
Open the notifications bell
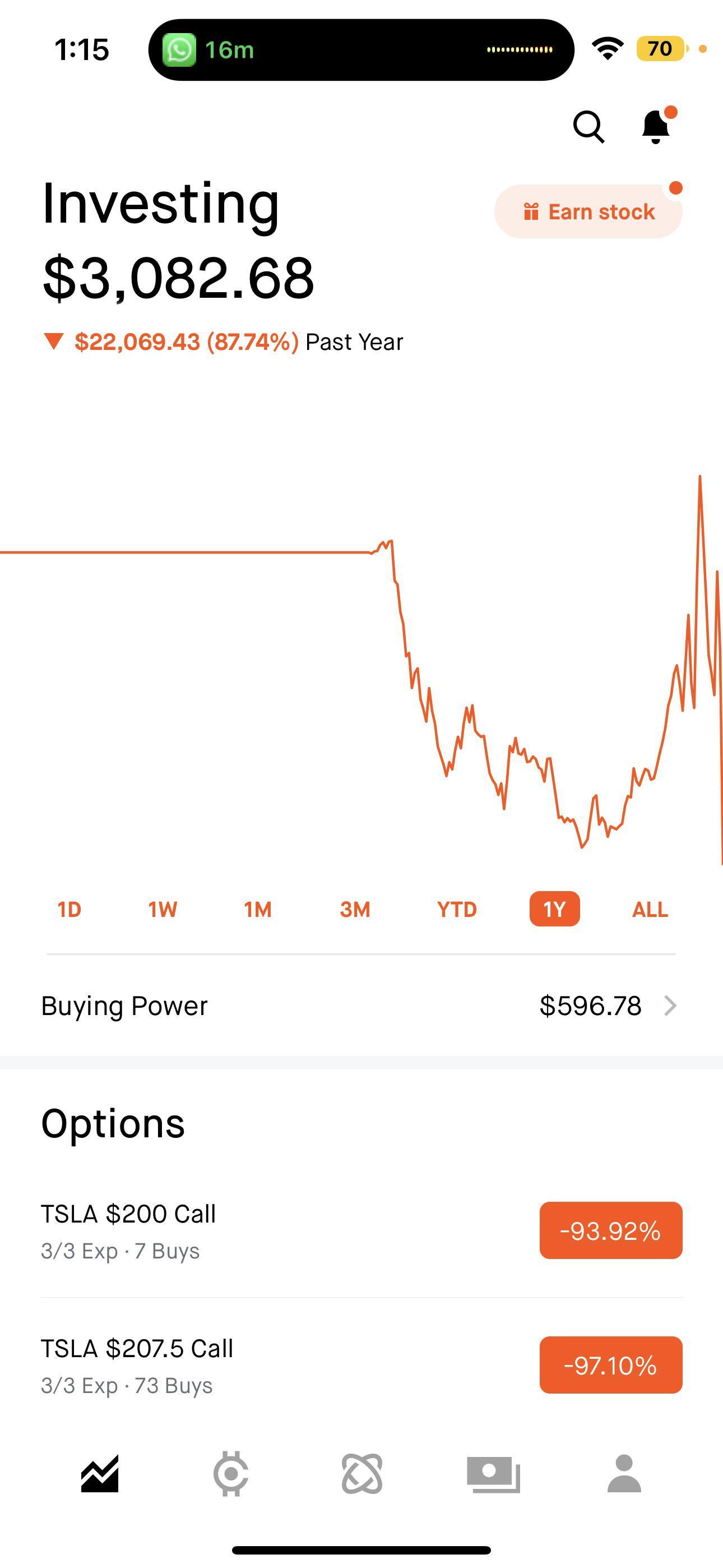(x=656, y=127)
